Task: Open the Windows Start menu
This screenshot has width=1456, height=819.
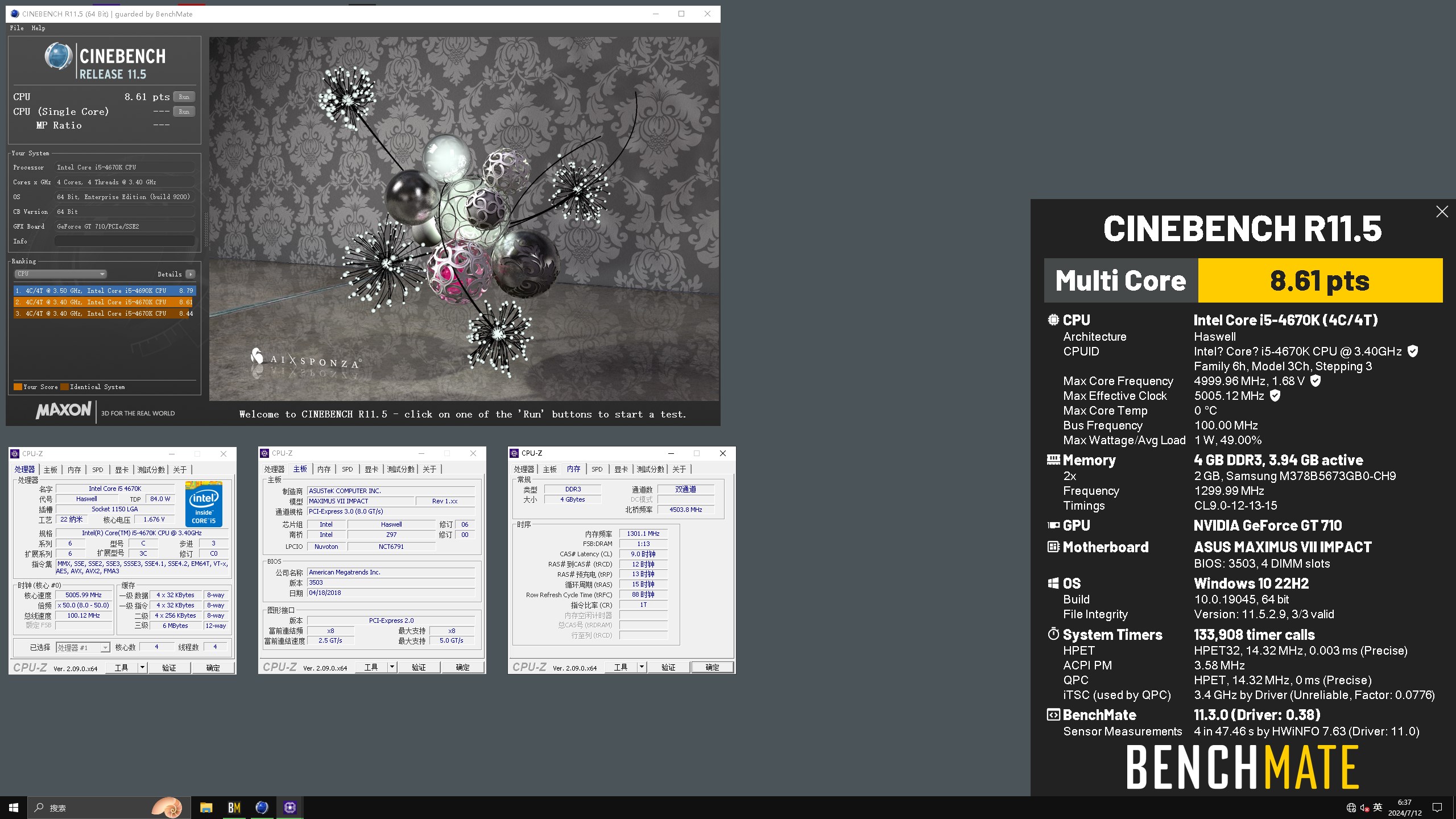Action: tap(14, 808)
